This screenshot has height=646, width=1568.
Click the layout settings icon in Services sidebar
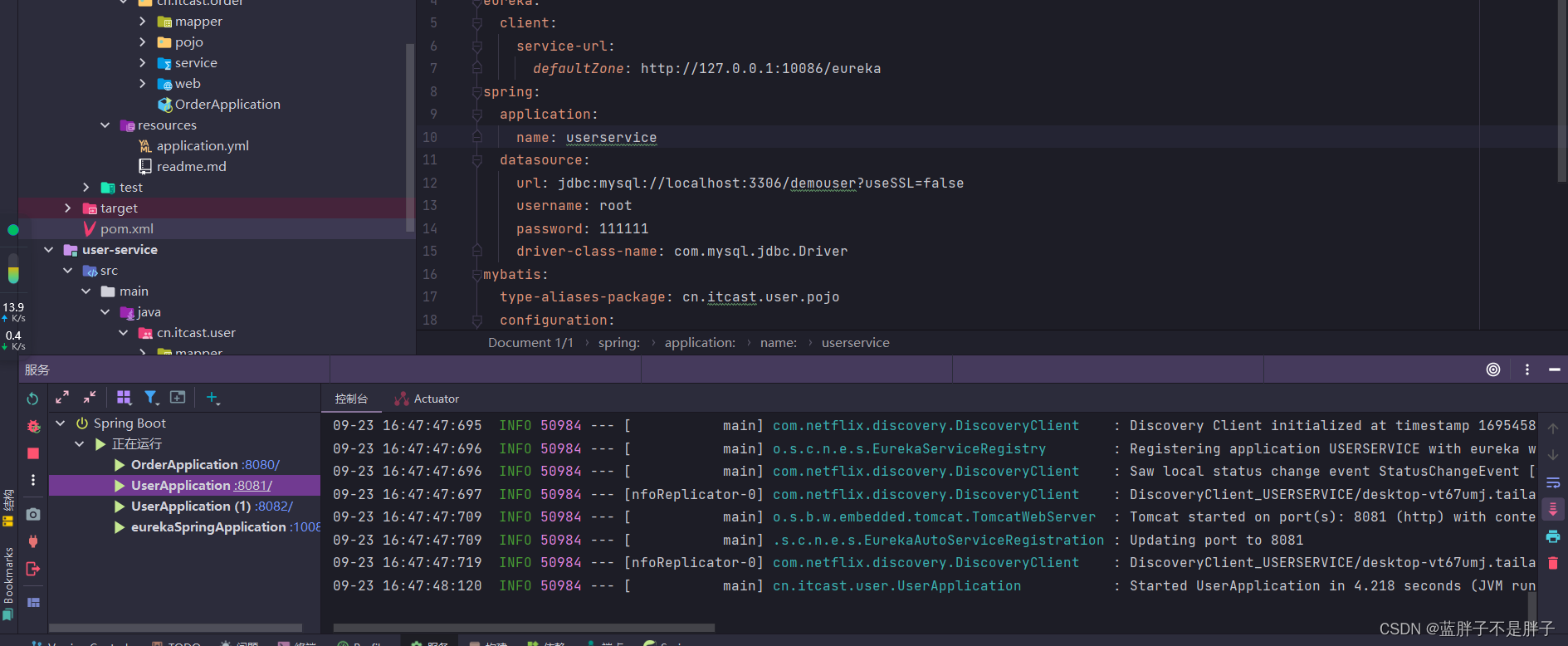click(33, 602)
